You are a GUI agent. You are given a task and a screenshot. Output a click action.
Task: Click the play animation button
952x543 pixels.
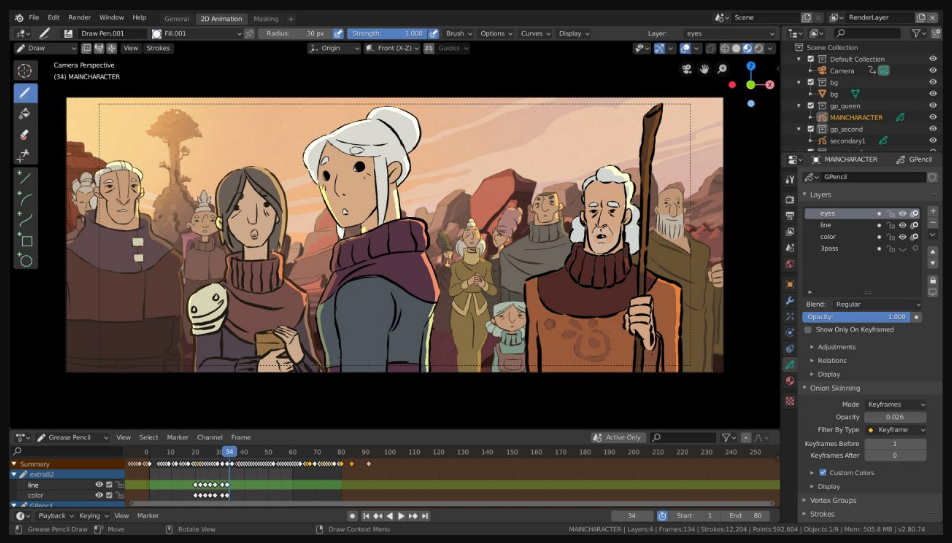[401, 516]
